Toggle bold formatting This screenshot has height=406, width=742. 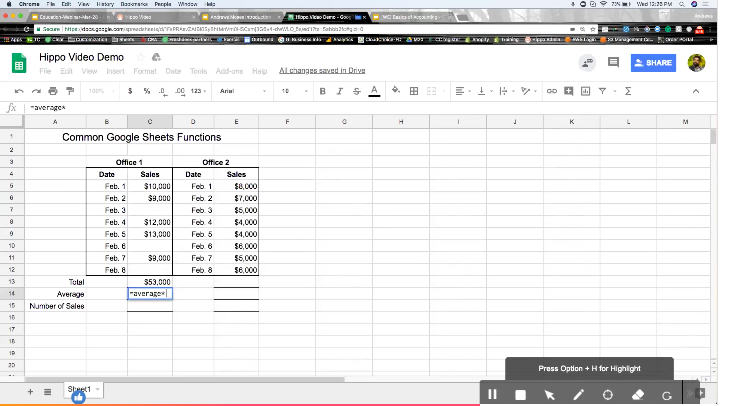click(322, 91)
